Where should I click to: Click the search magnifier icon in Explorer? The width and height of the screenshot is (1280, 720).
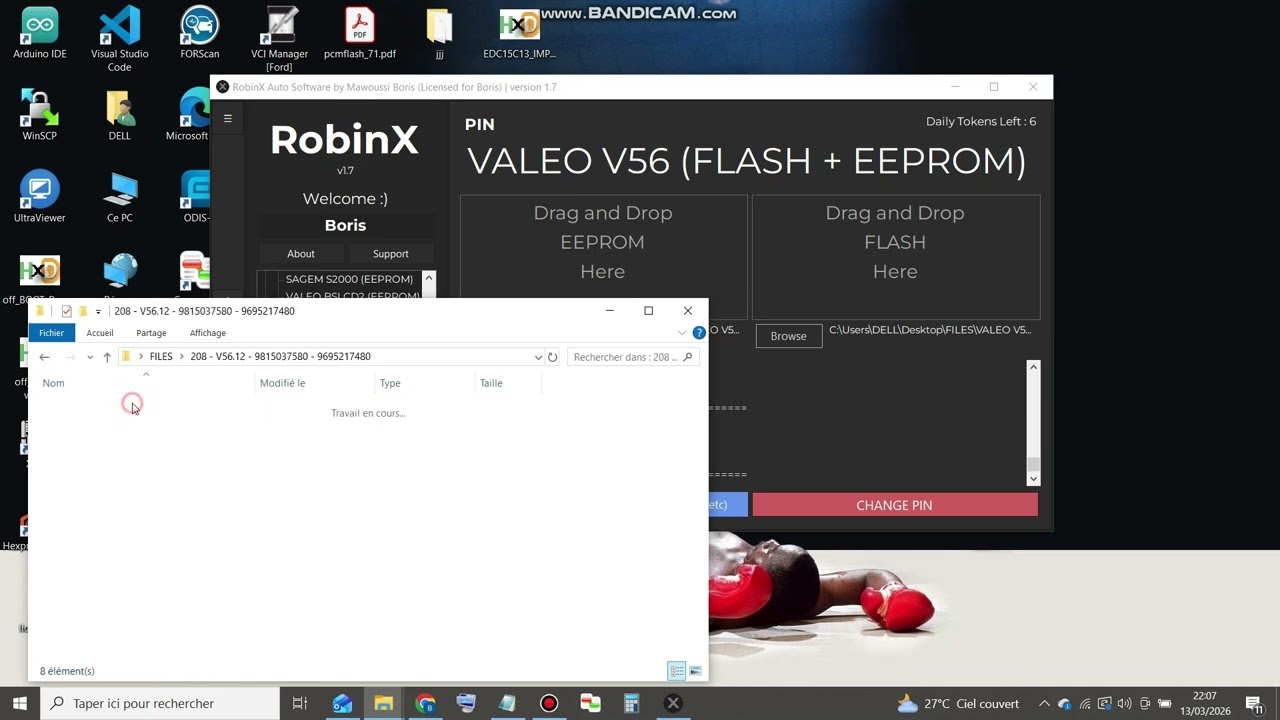click(x=688, y=357)
